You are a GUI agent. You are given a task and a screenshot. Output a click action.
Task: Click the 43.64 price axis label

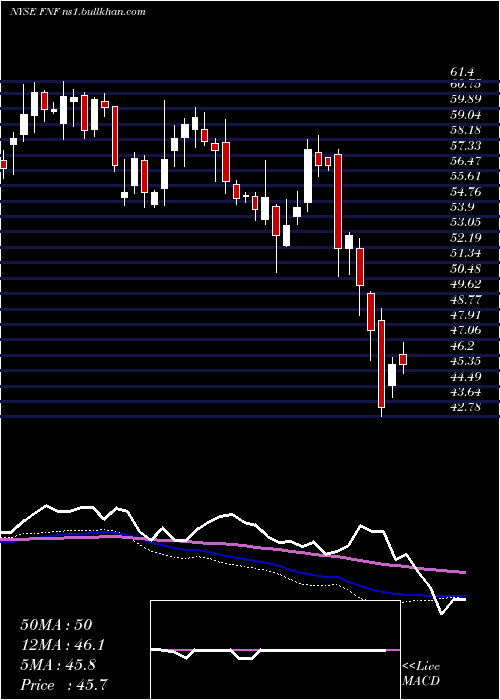[x=466, y=392]
